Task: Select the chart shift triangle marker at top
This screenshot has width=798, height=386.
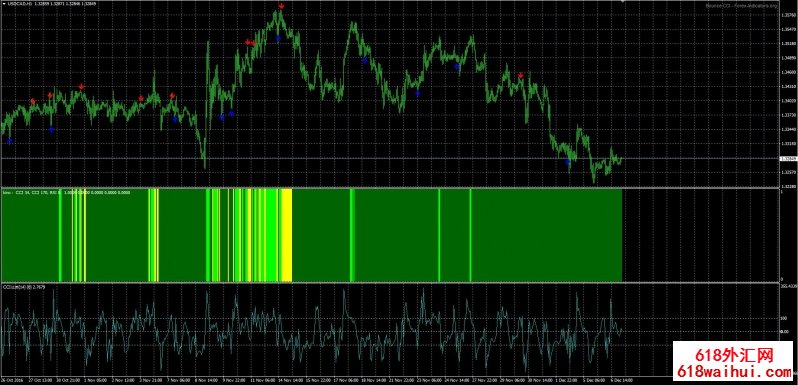Action: 622,2
